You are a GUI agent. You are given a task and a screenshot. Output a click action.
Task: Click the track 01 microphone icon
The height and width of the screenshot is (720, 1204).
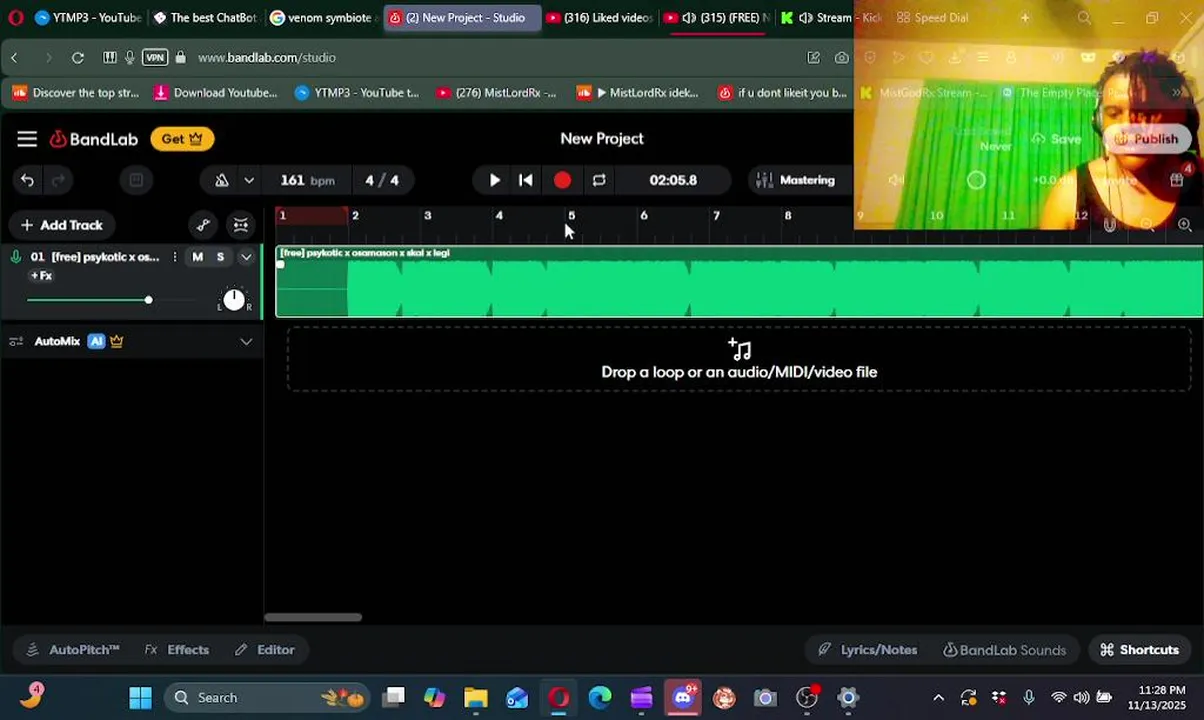pos(16,257)
